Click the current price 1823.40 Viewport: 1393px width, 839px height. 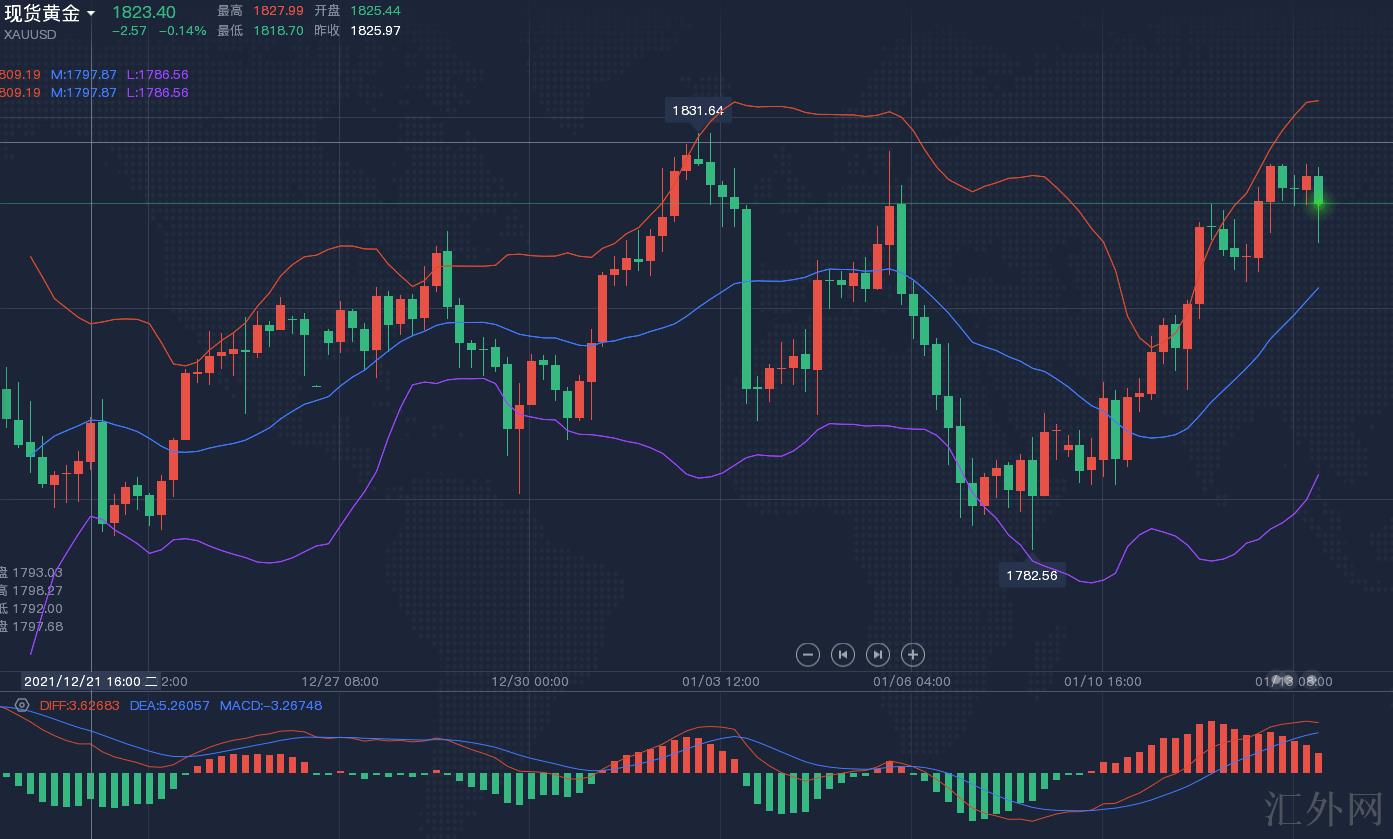tap(143, 12)
